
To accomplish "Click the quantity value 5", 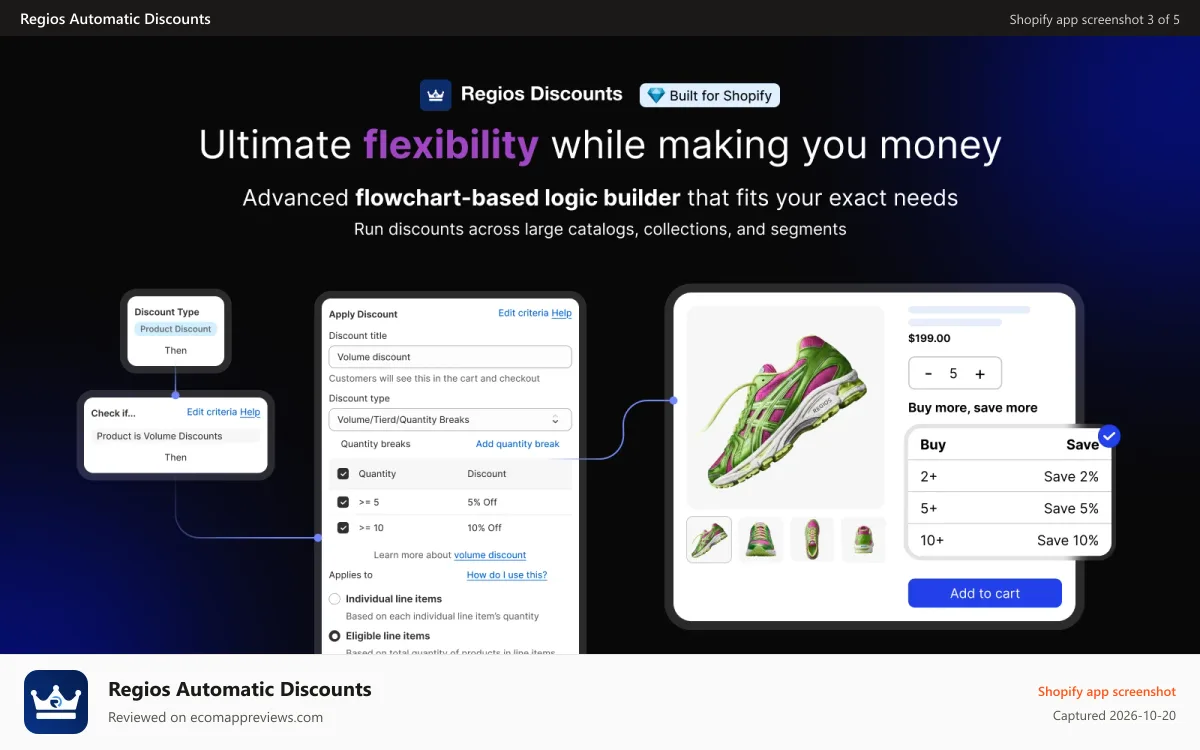I will pyautogui.click(x=953, y=373).
